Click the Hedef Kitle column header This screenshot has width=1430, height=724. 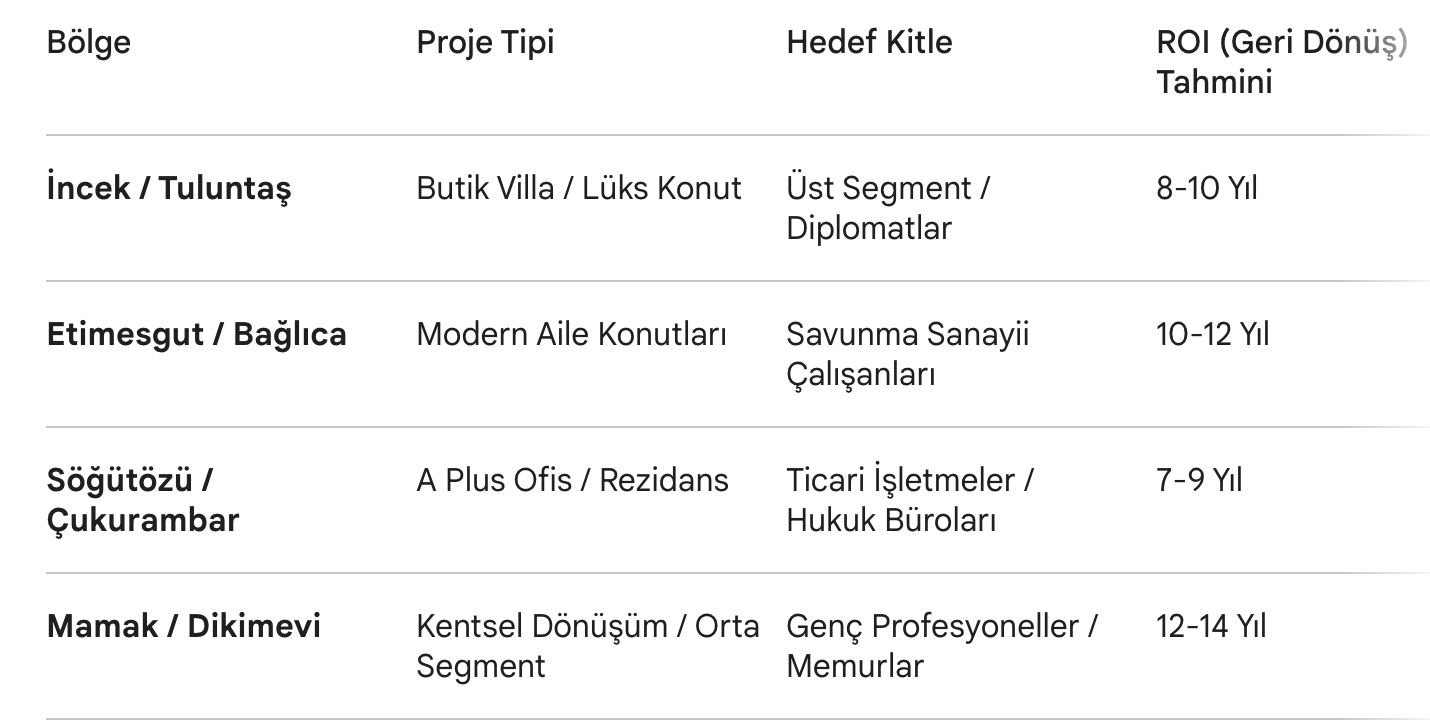coord(869,42)
